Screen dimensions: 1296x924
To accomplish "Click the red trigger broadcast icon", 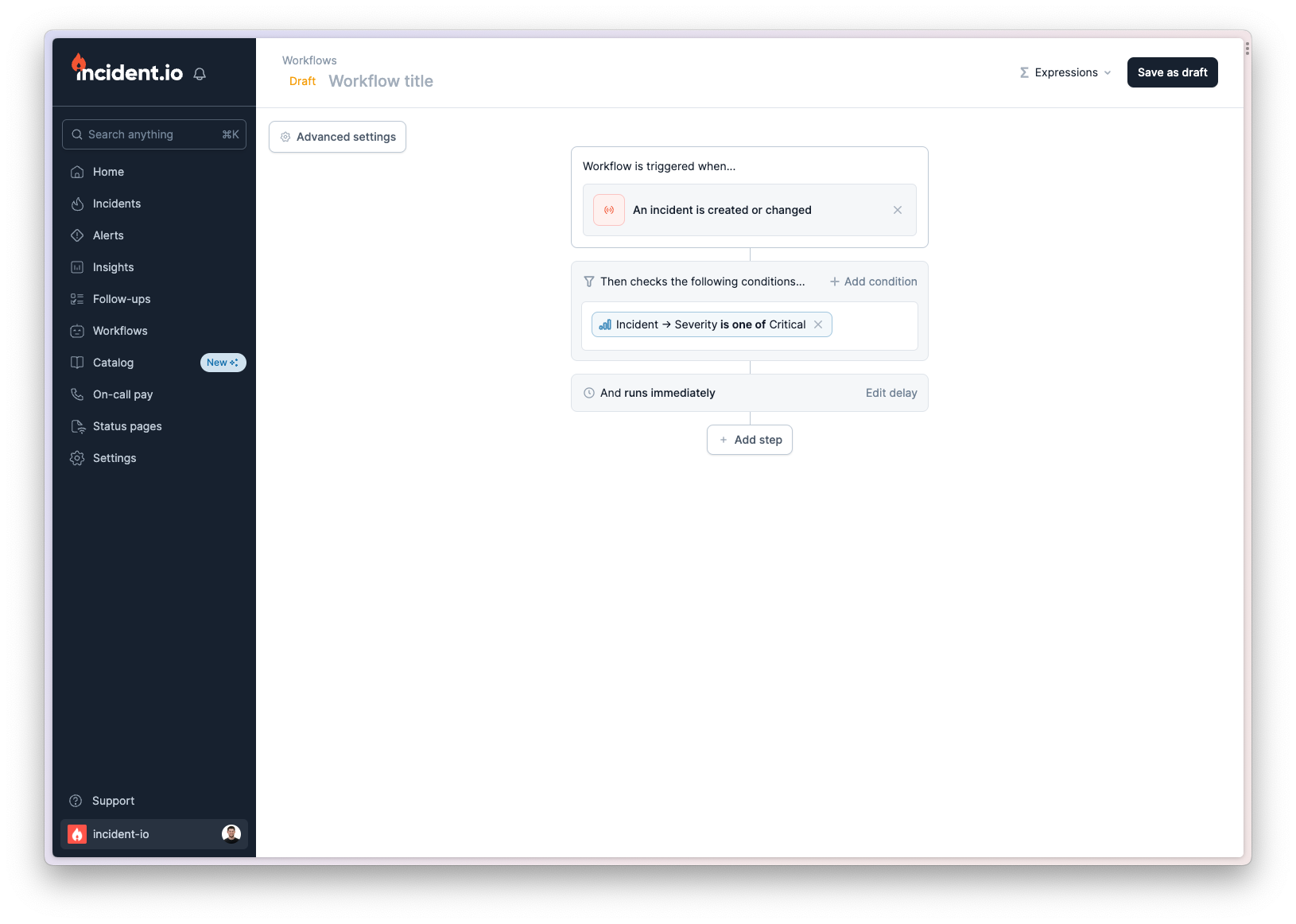I will [x=609, y=210].
